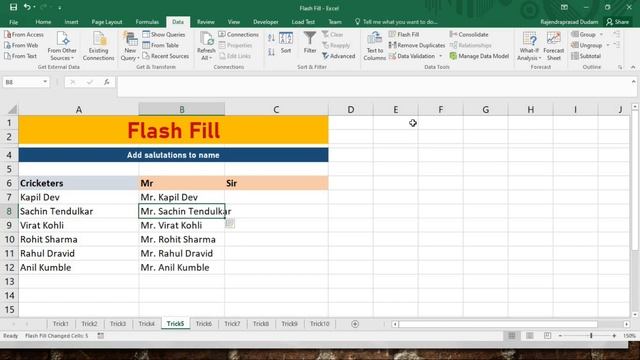Click the Data Validation button

(x=411, y=56)
